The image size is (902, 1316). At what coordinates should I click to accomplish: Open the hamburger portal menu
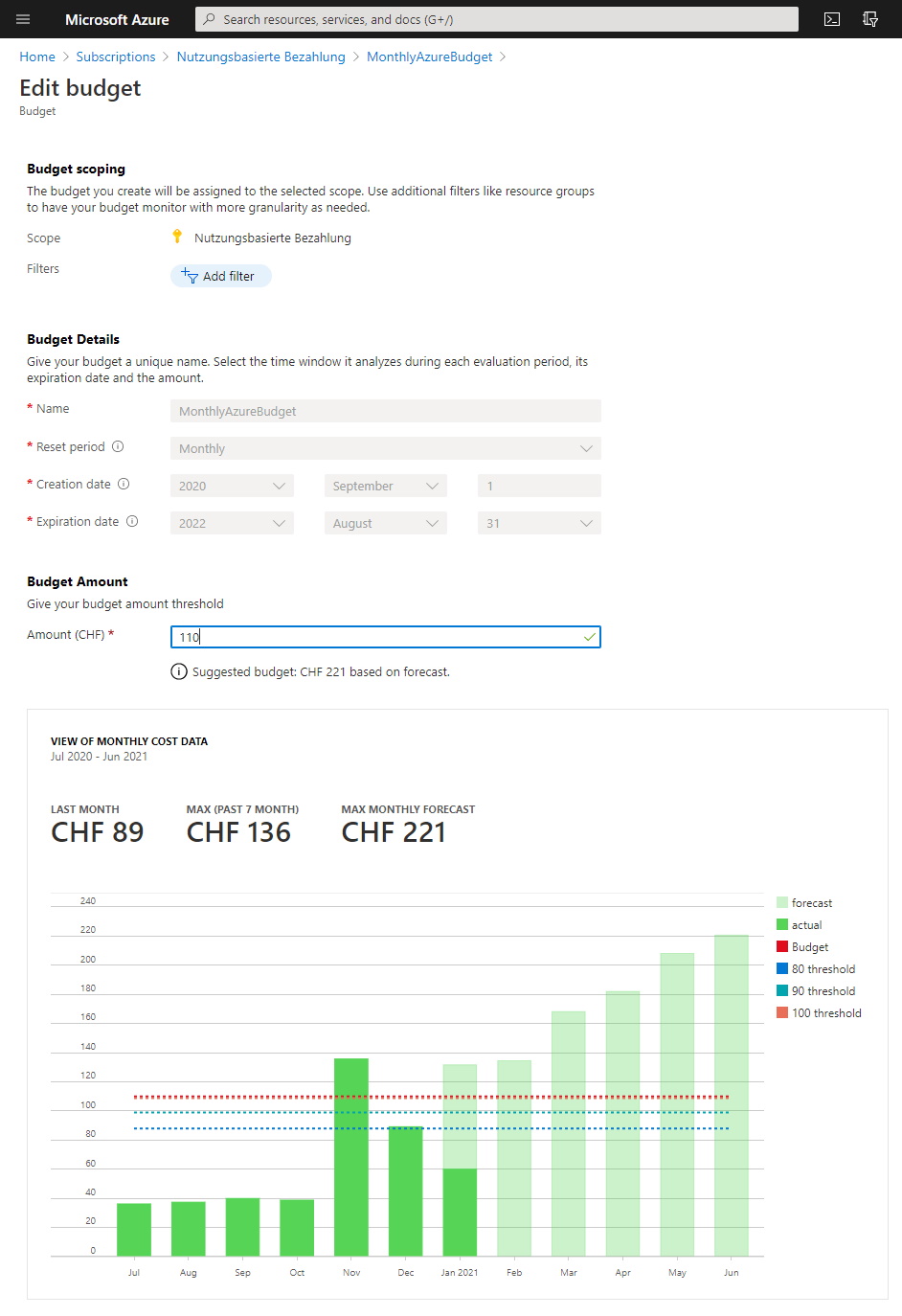(x=23, y=19)
